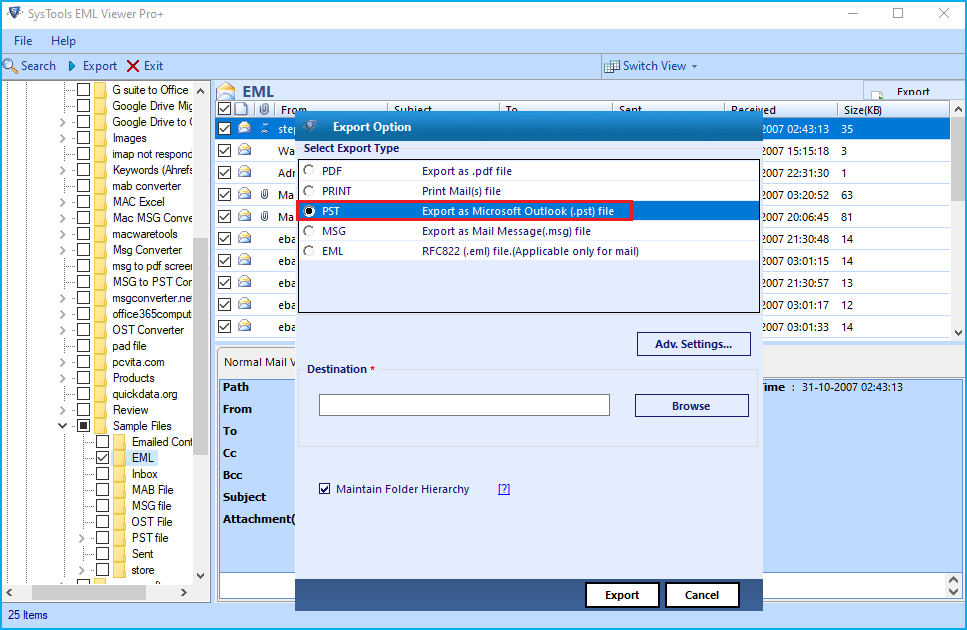Click the Products folder icon

click(101, 378)
